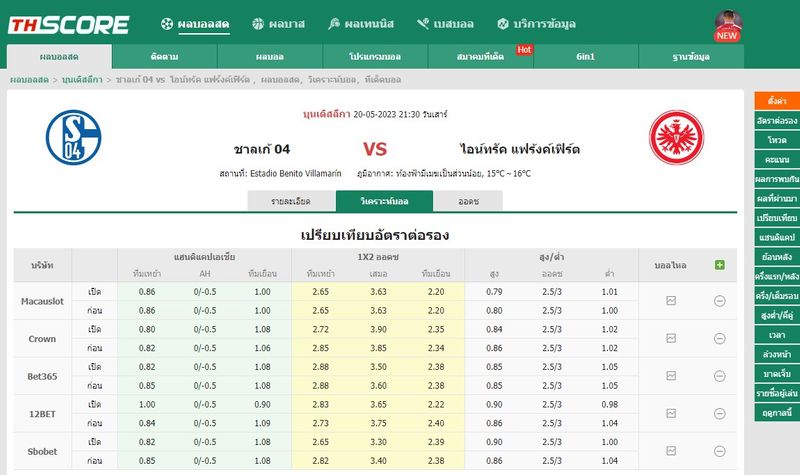Jump to รายชื่อผู้เล่น section in sidebar
The height and width of the screenshot is (475, 800).
tap(776, 392)
